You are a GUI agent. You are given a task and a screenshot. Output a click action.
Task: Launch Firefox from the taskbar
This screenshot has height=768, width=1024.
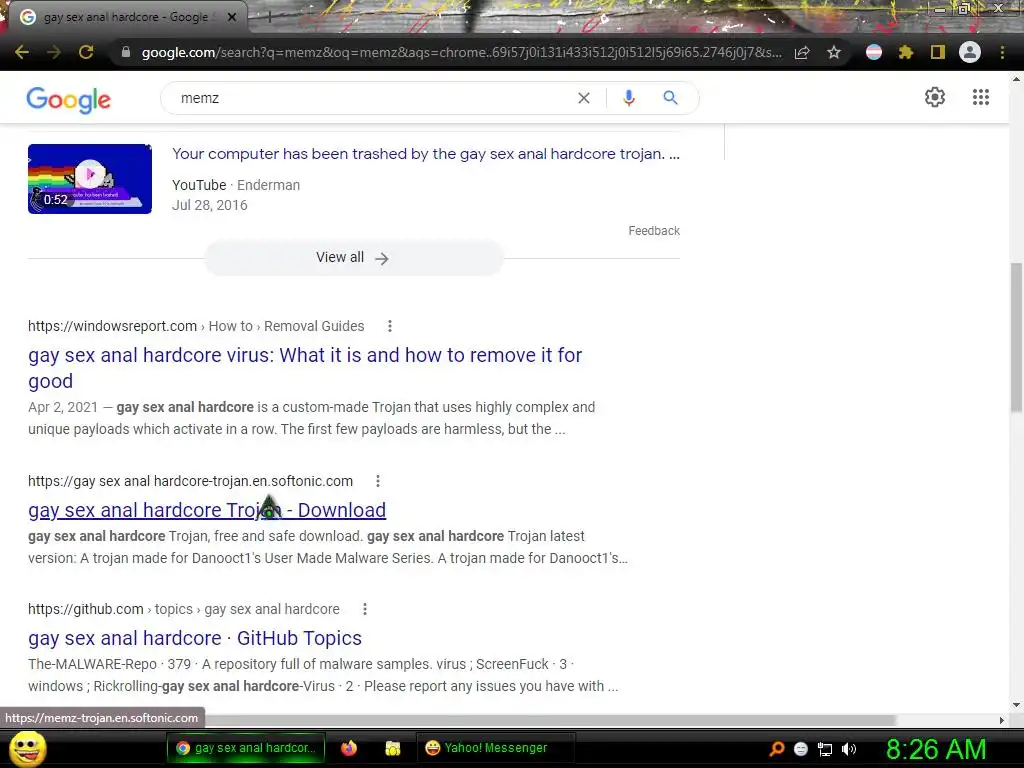[x=349, y=748]
